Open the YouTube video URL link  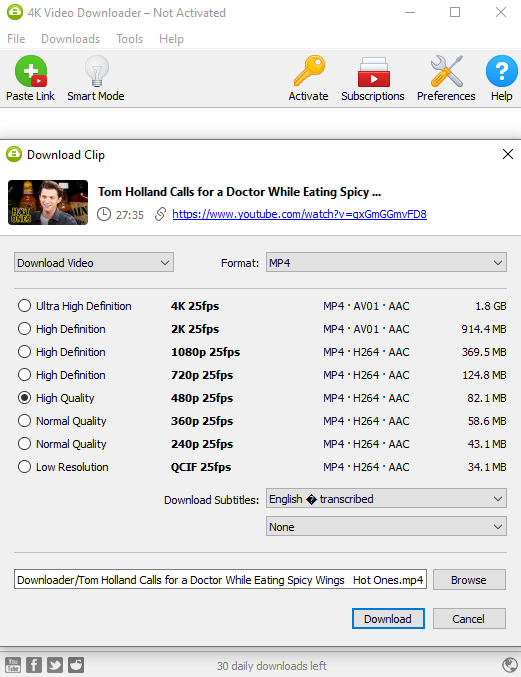300,214
